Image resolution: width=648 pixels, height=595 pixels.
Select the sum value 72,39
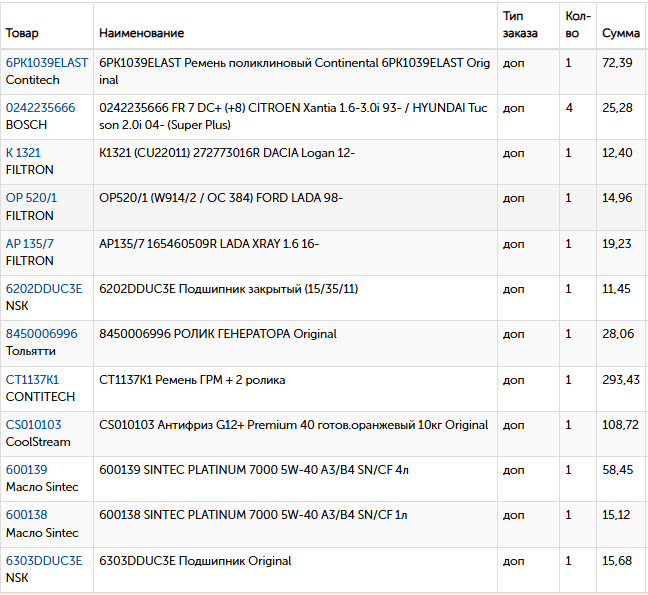tap(617, 63)
